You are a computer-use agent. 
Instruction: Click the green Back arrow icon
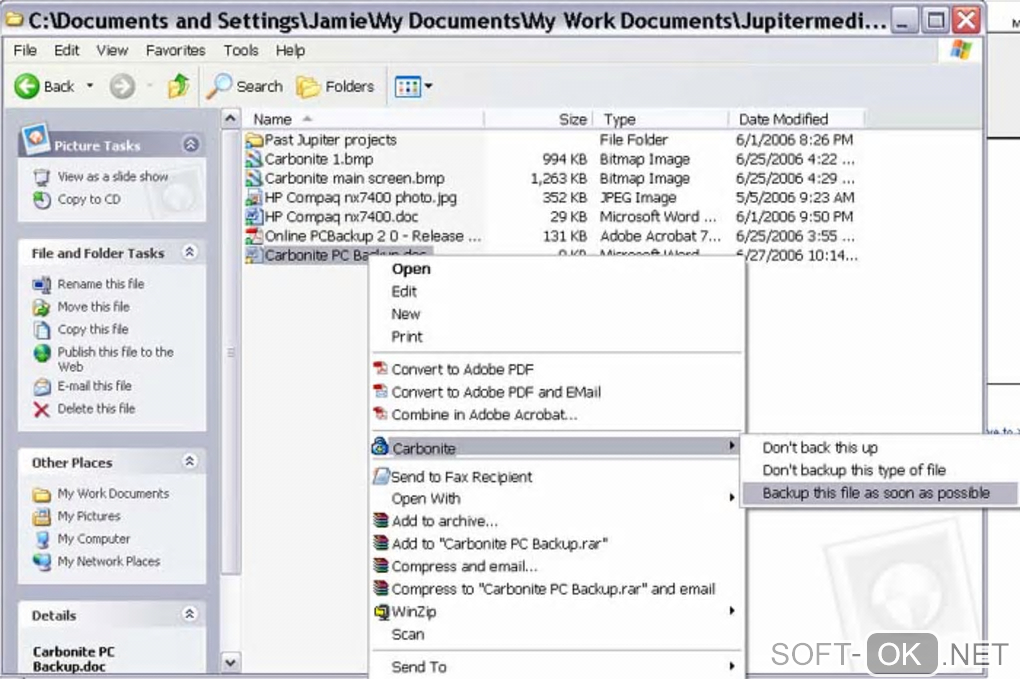pyautogui.click(x=27, y=86)
